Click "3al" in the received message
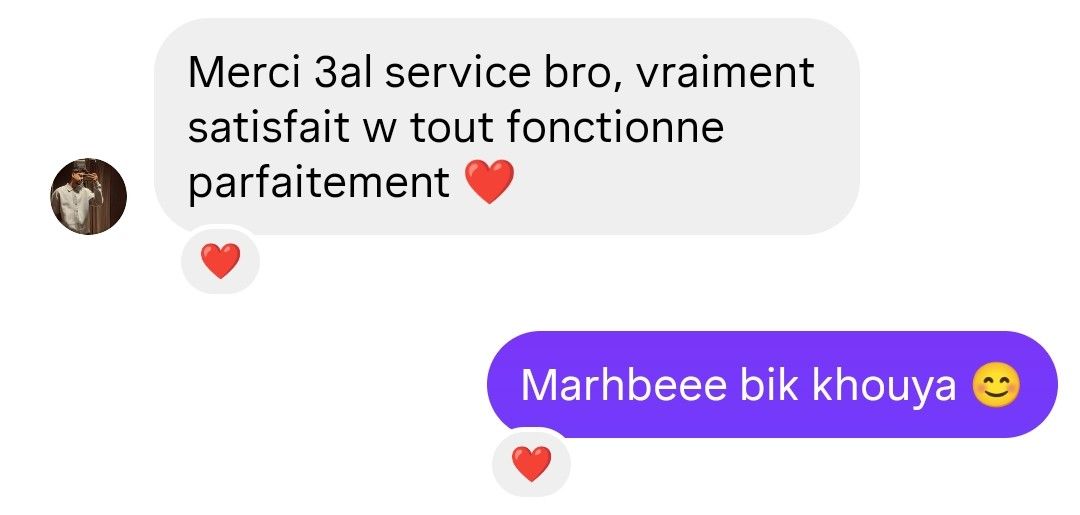Screen dimensions: 1080x515 tap(343, 72)
